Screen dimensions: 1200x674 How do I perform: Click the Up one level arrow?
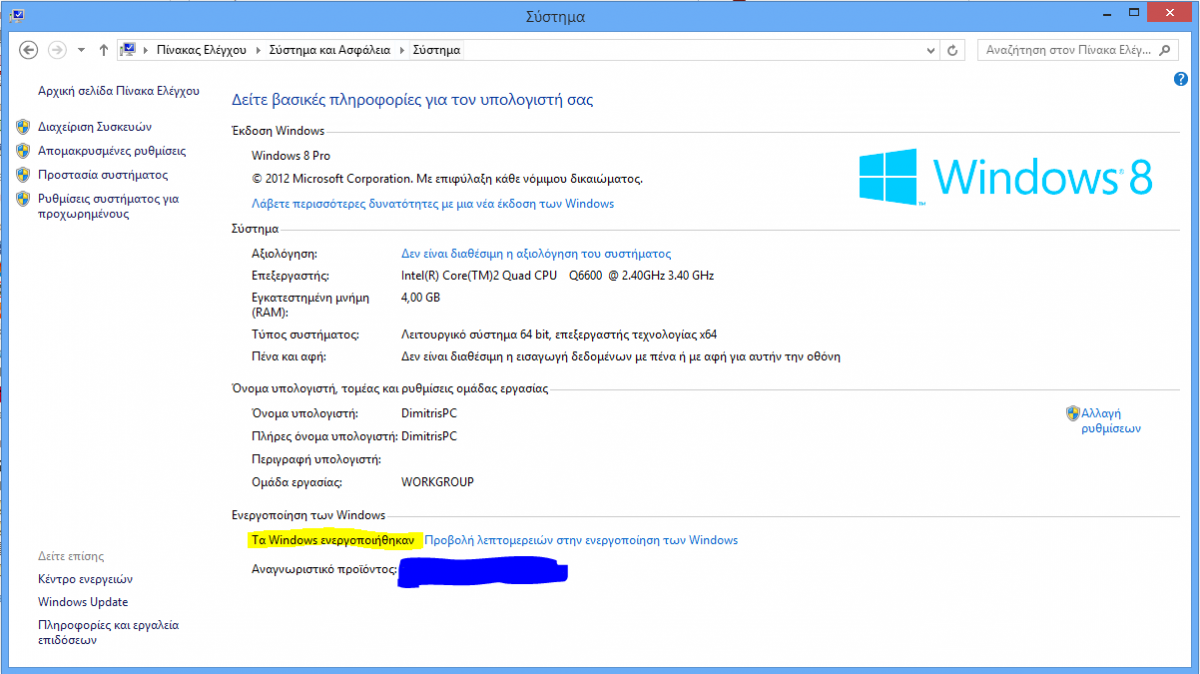point(103,50)
